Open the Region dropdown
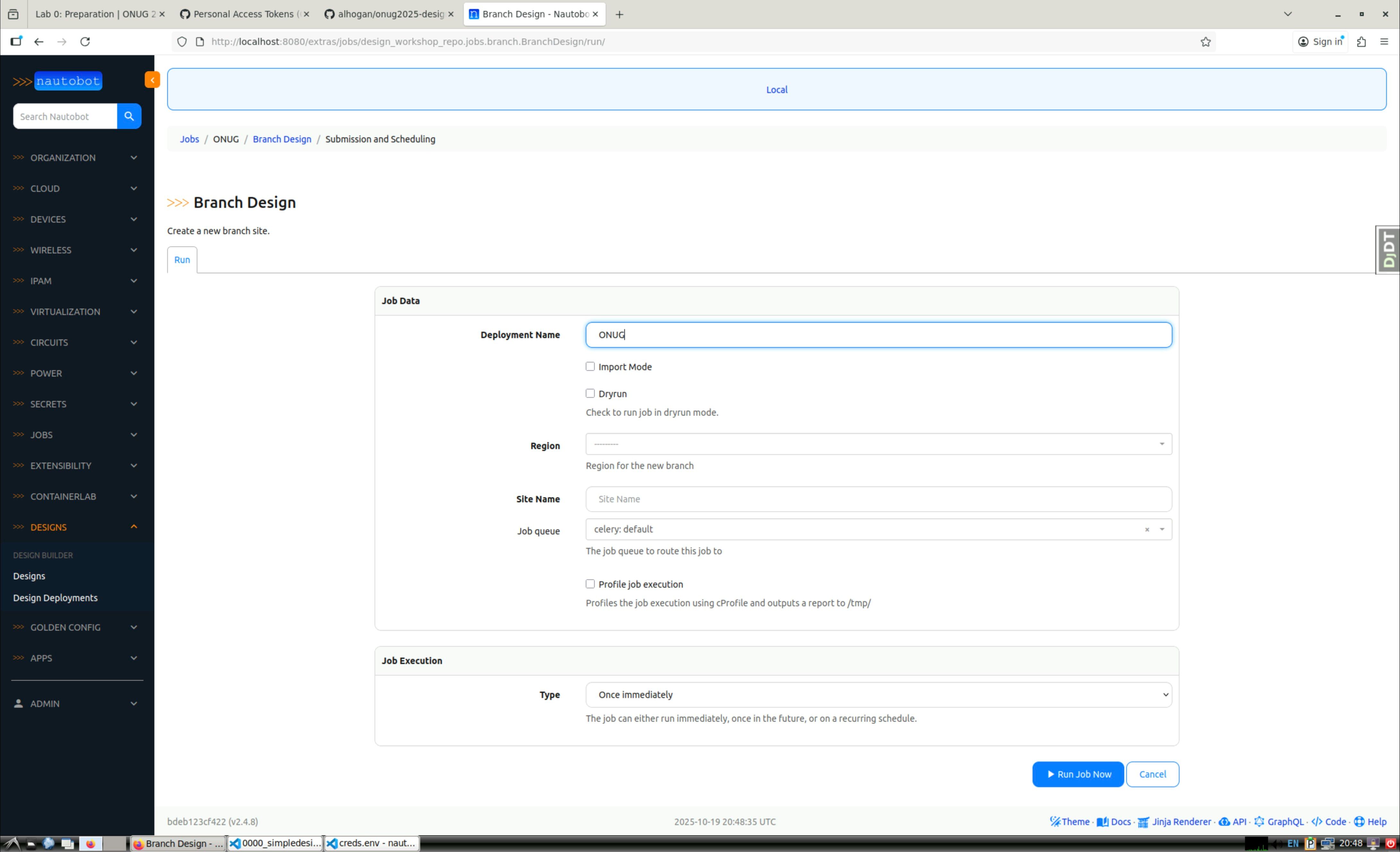The image size is (1400, 852). pos(878,444)
